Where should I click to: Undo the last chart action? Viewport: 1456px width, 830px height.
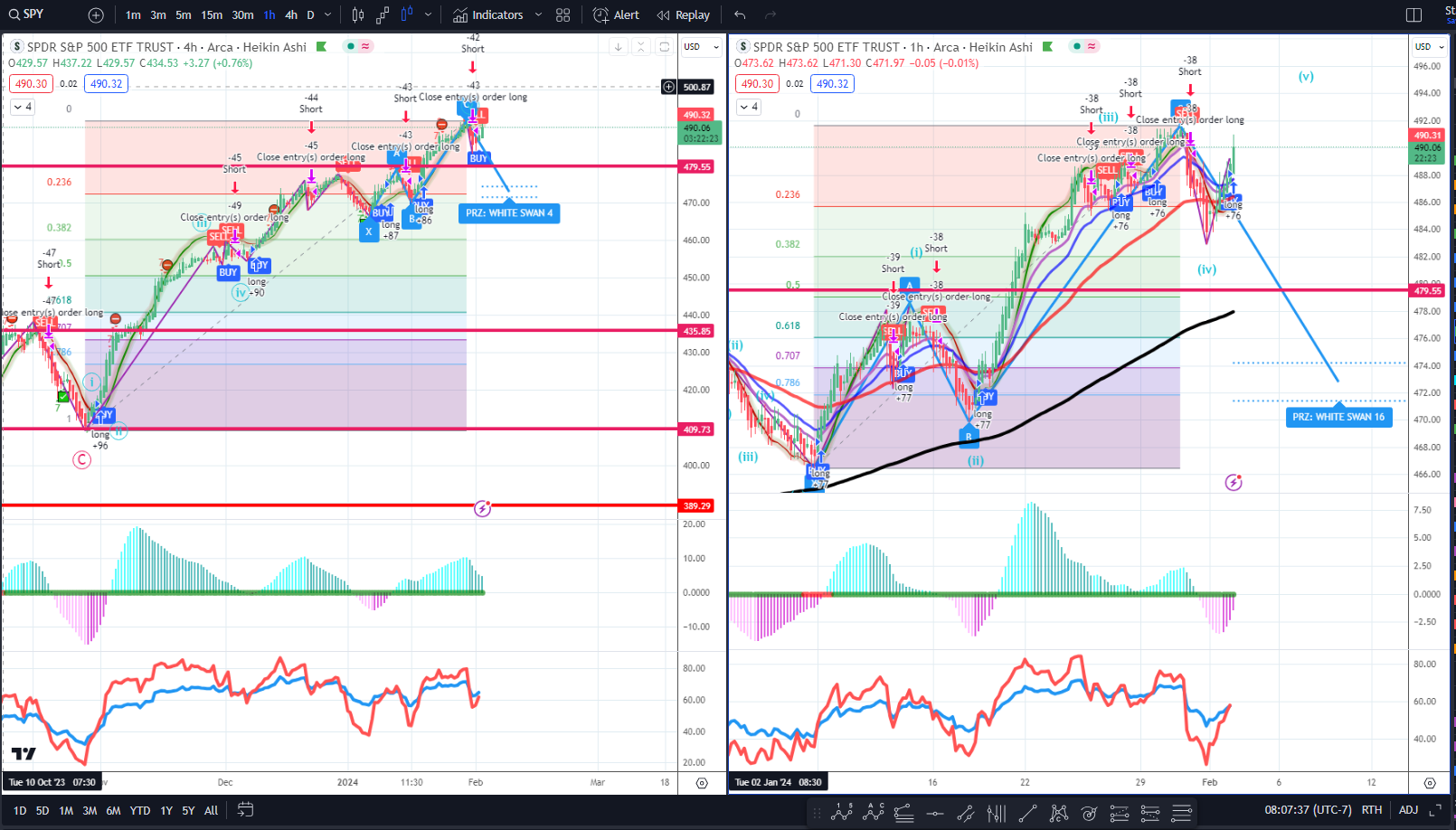pyautogui.click(x=740, y=14)
